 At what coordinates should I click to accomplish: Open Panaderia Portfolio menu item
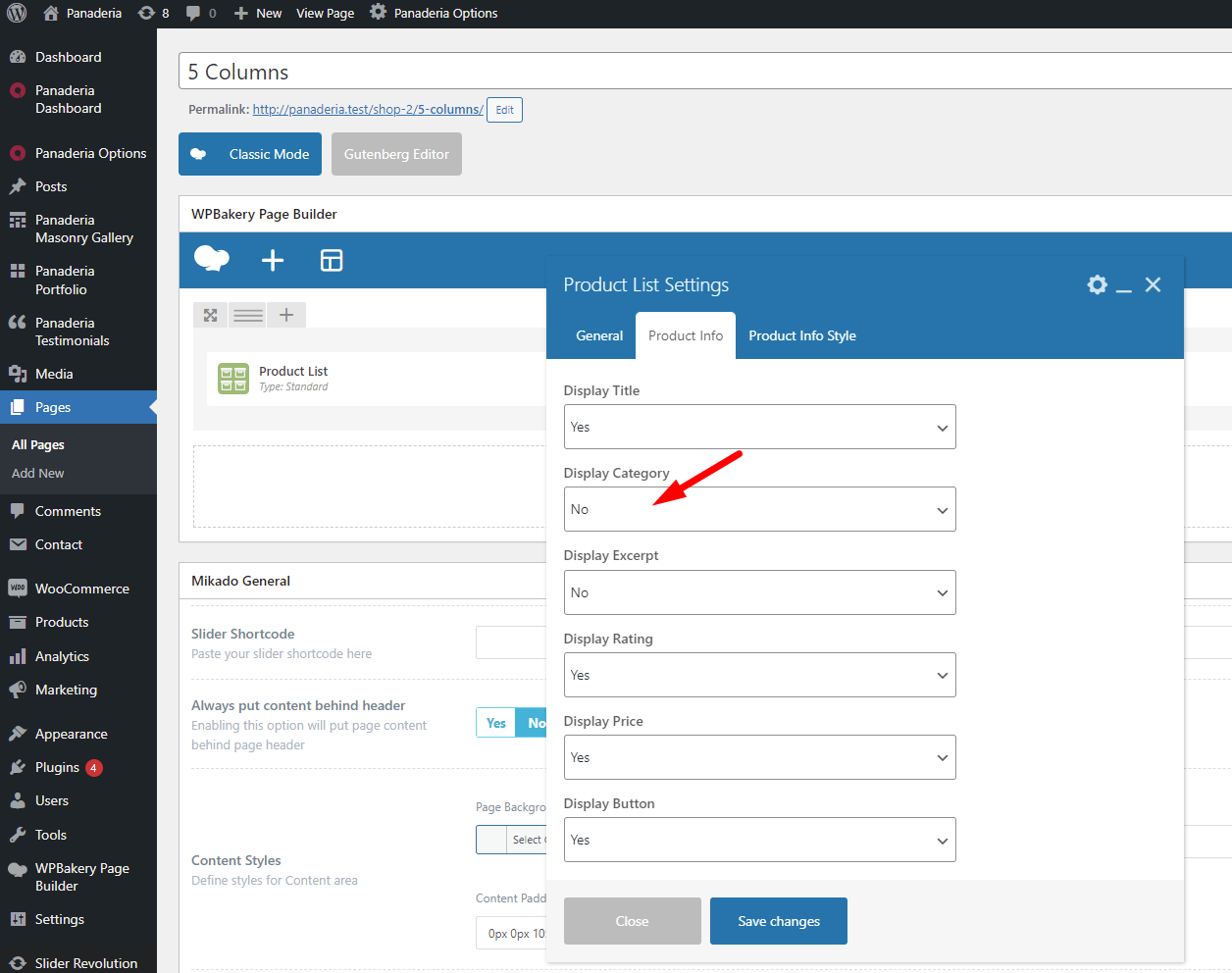tap(78, 280)
